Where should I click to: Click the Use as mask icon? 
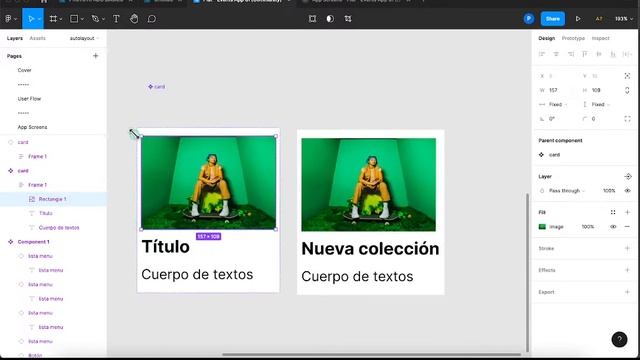pyautogui.click(x=330, y=19)
